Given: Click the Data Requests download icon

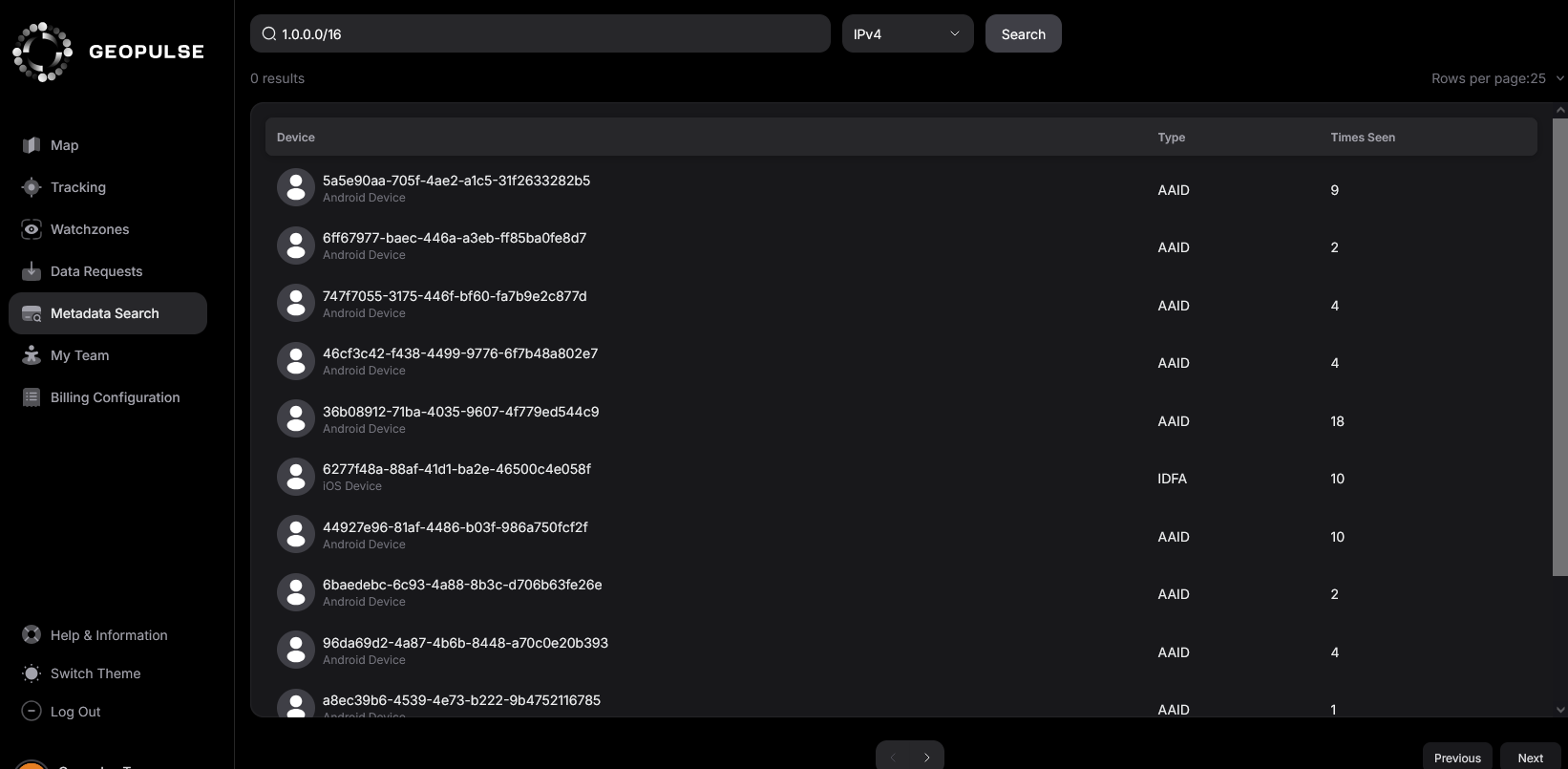Looking at the screenshot, I should pyautogui.click(x=32, y=271).
